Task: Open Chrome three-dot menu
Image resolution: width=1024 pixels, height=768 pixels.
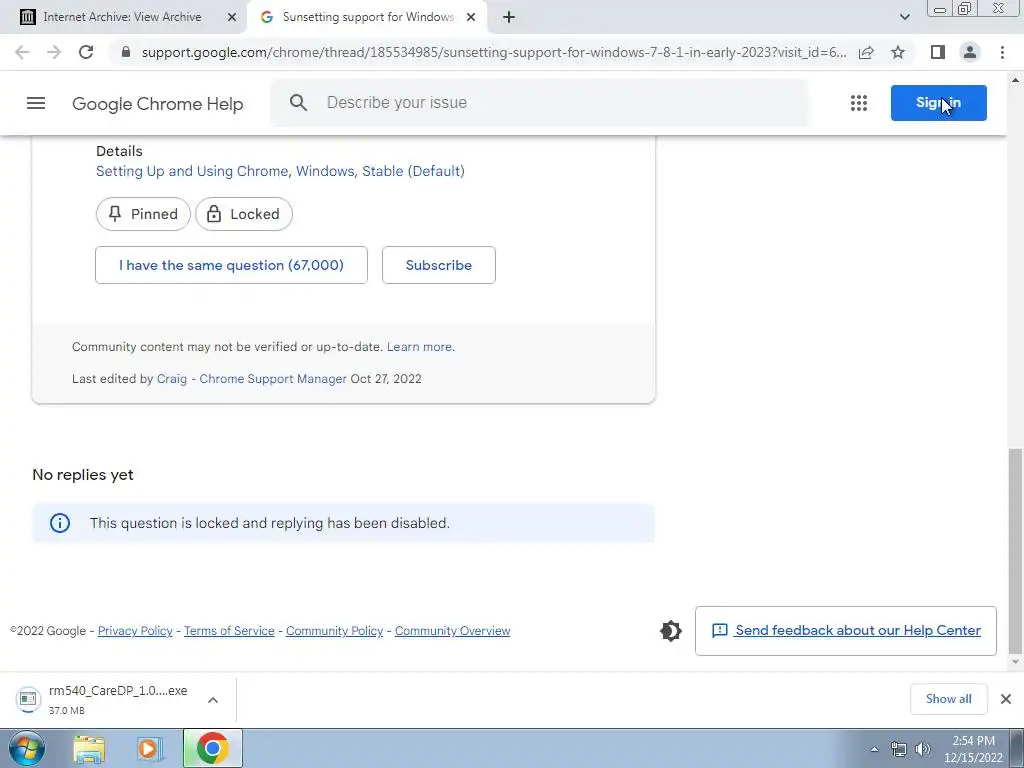Action: coord(1002,52)
